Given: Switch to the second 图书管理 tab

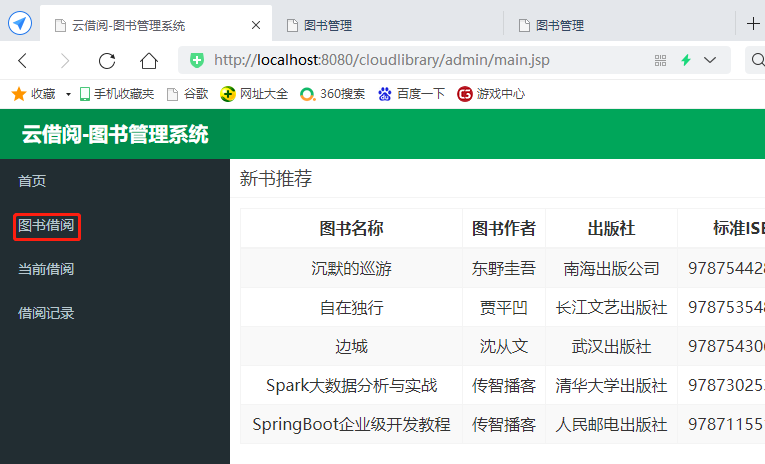Looking at the screenshot, I should (x=387, y=25).
